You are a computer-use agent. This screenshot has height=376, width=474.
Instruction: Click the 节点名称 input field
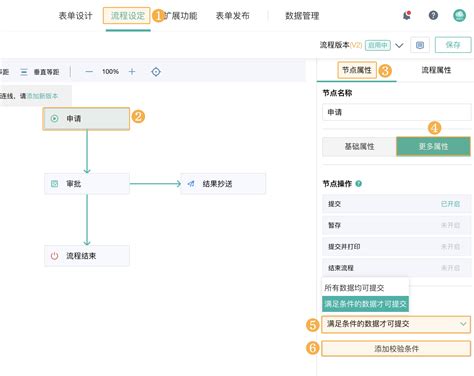click(x=397, y=112)
